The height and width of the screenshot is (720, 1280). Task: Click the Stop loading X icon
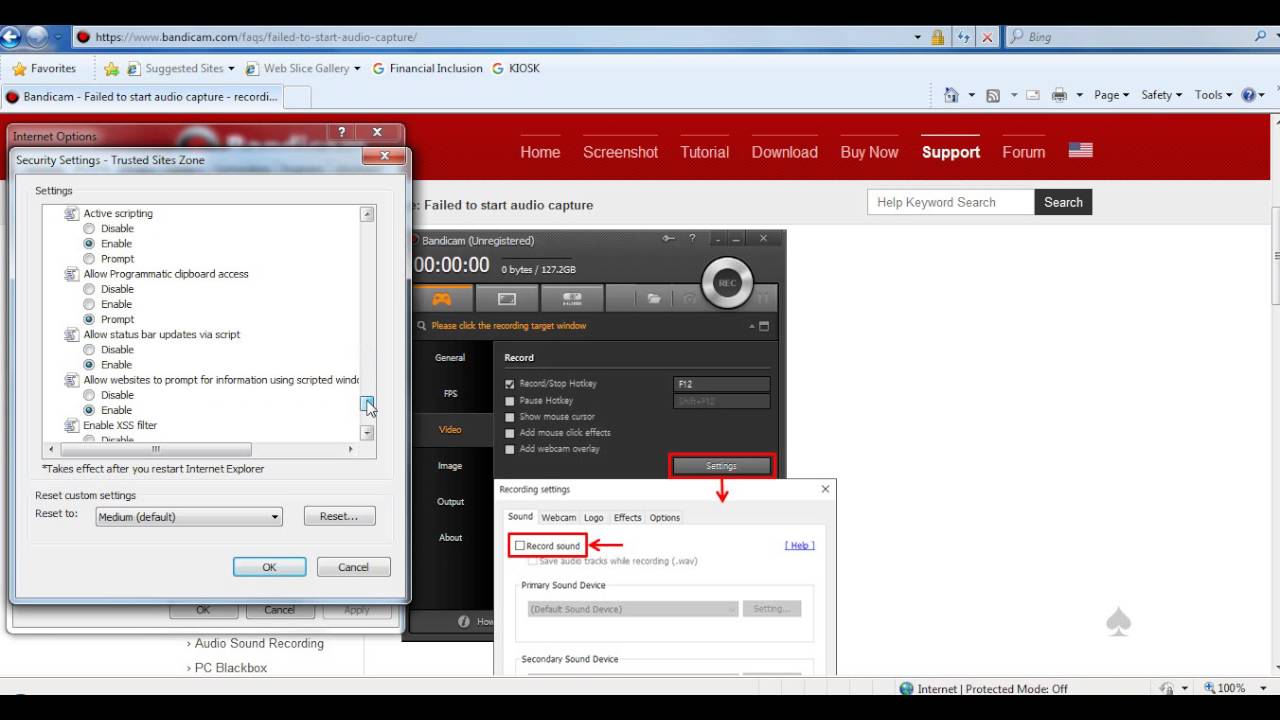coord(987,37)
